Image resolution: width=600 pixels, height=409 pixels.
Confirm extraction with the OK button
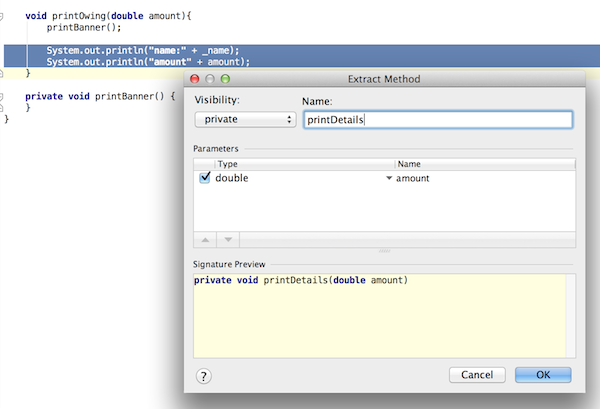click(x=543, y=375)
